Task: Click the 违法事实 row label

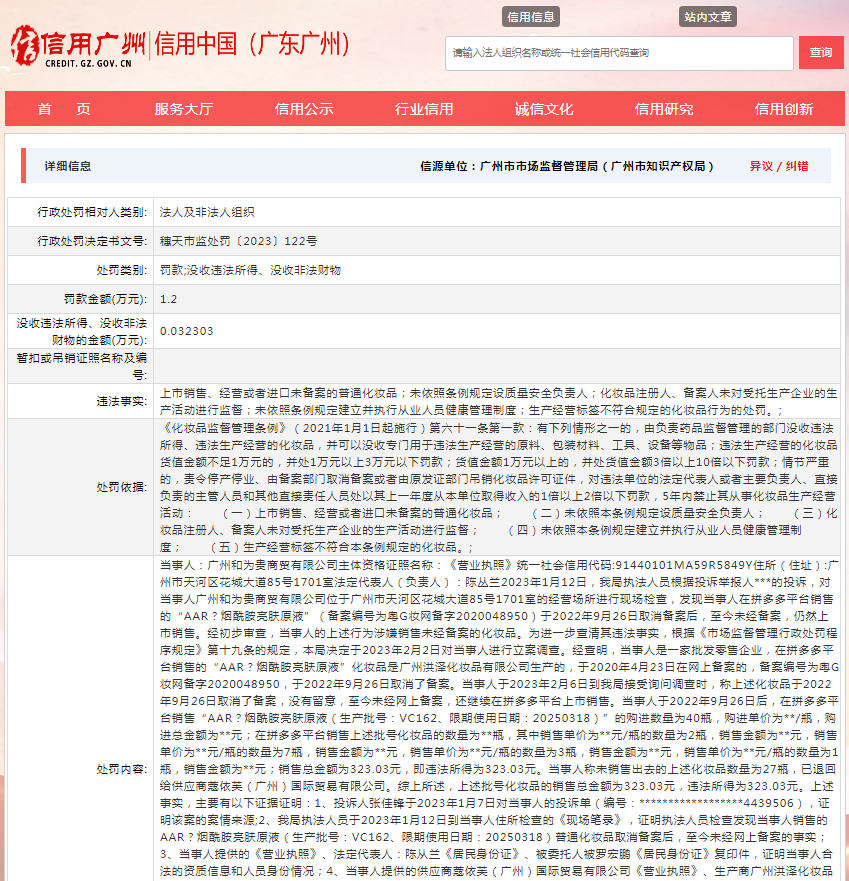Action: (121, 402)
